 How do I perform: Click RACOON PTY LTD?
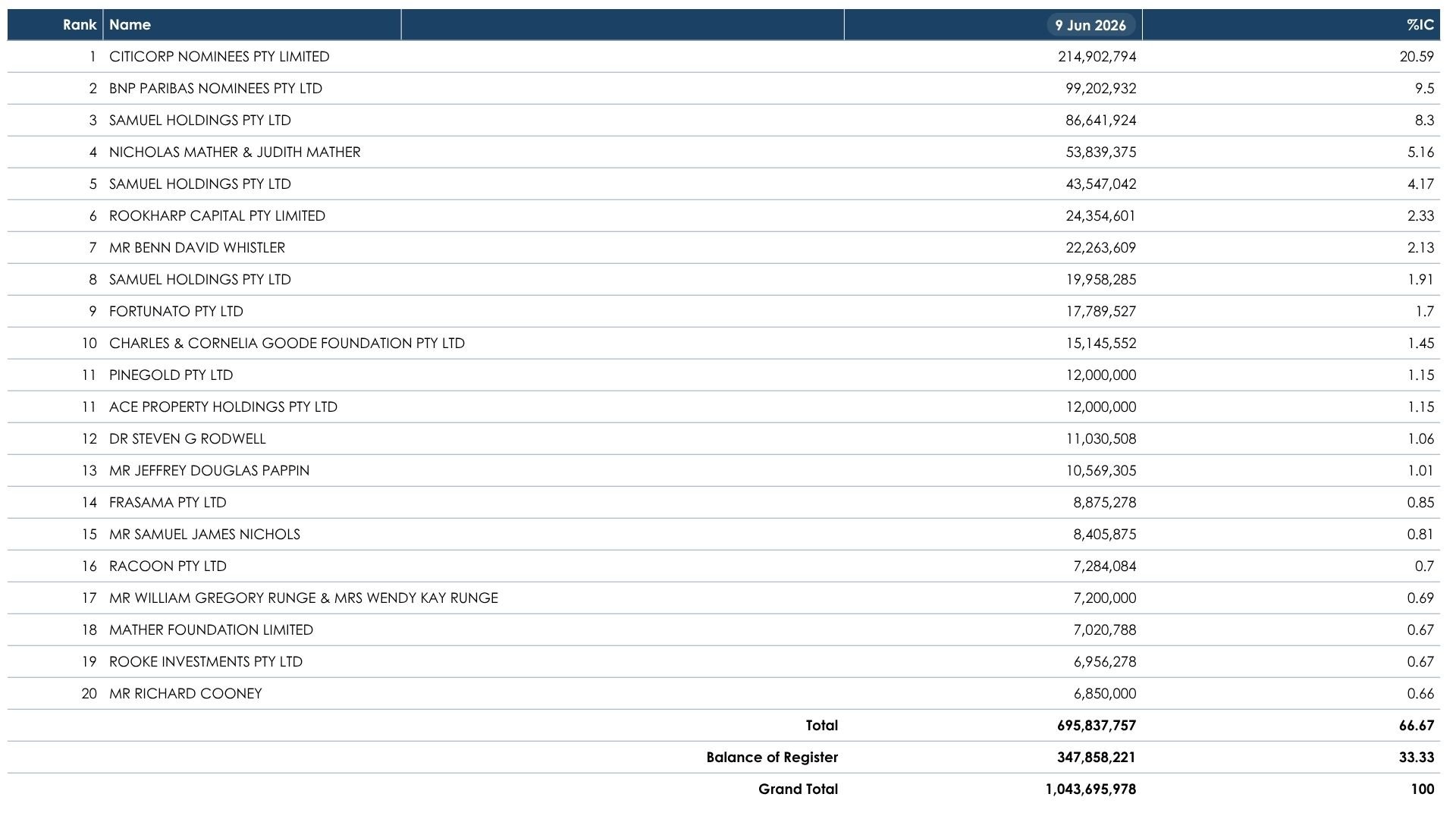(x=168, y=566)
